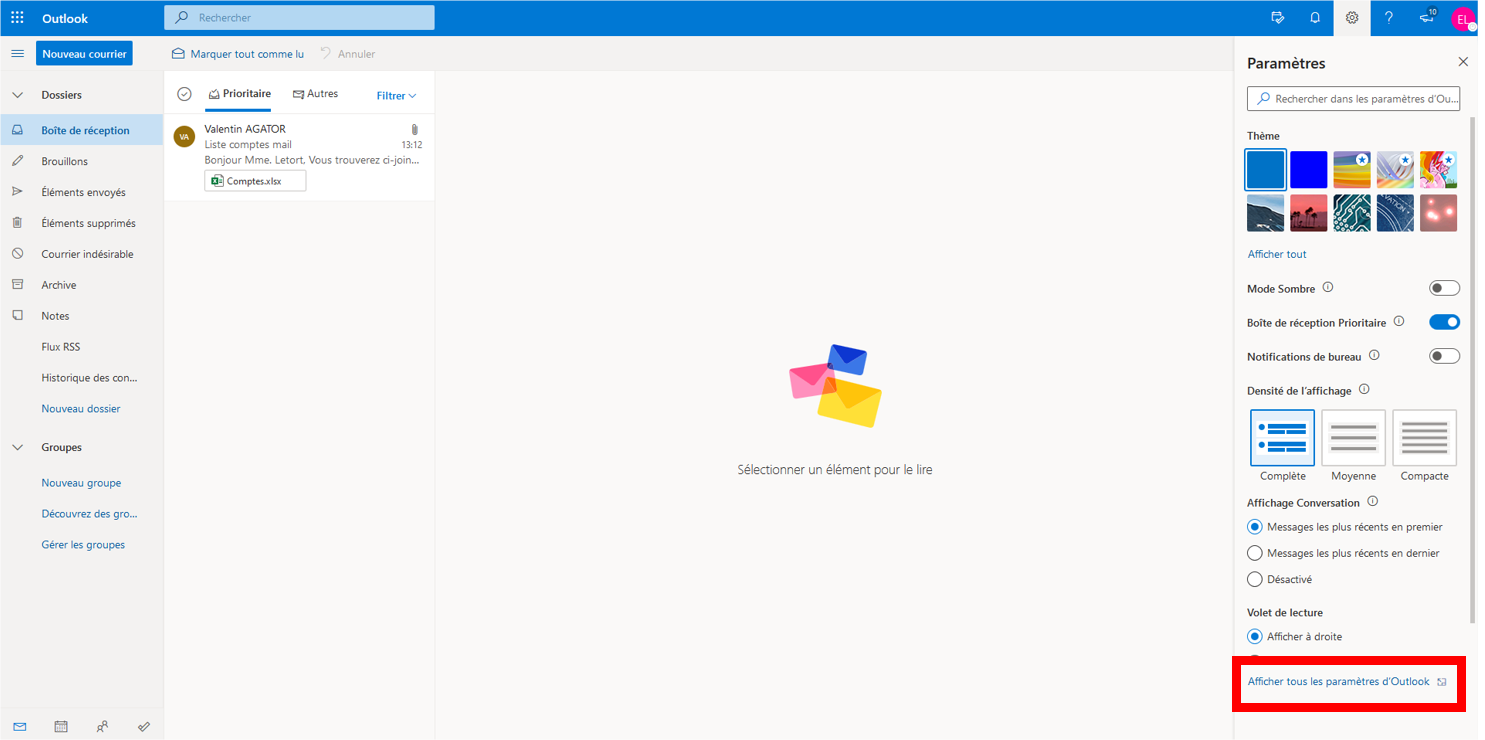Open the app launcher waffle icon
Screen dimensions: 1485x740
pos(17,18)
